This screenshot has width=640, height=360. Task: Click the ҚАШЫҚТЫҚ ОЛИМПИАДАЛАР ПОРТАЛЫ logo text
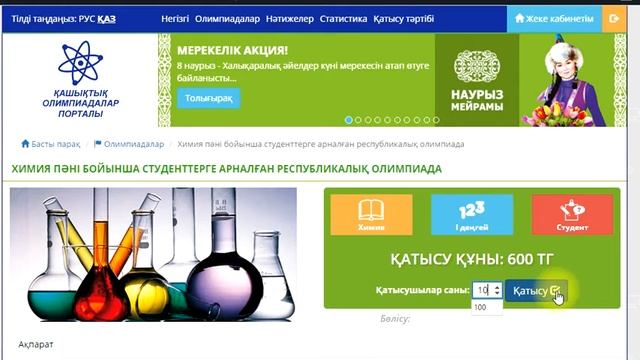coord(80,103)
